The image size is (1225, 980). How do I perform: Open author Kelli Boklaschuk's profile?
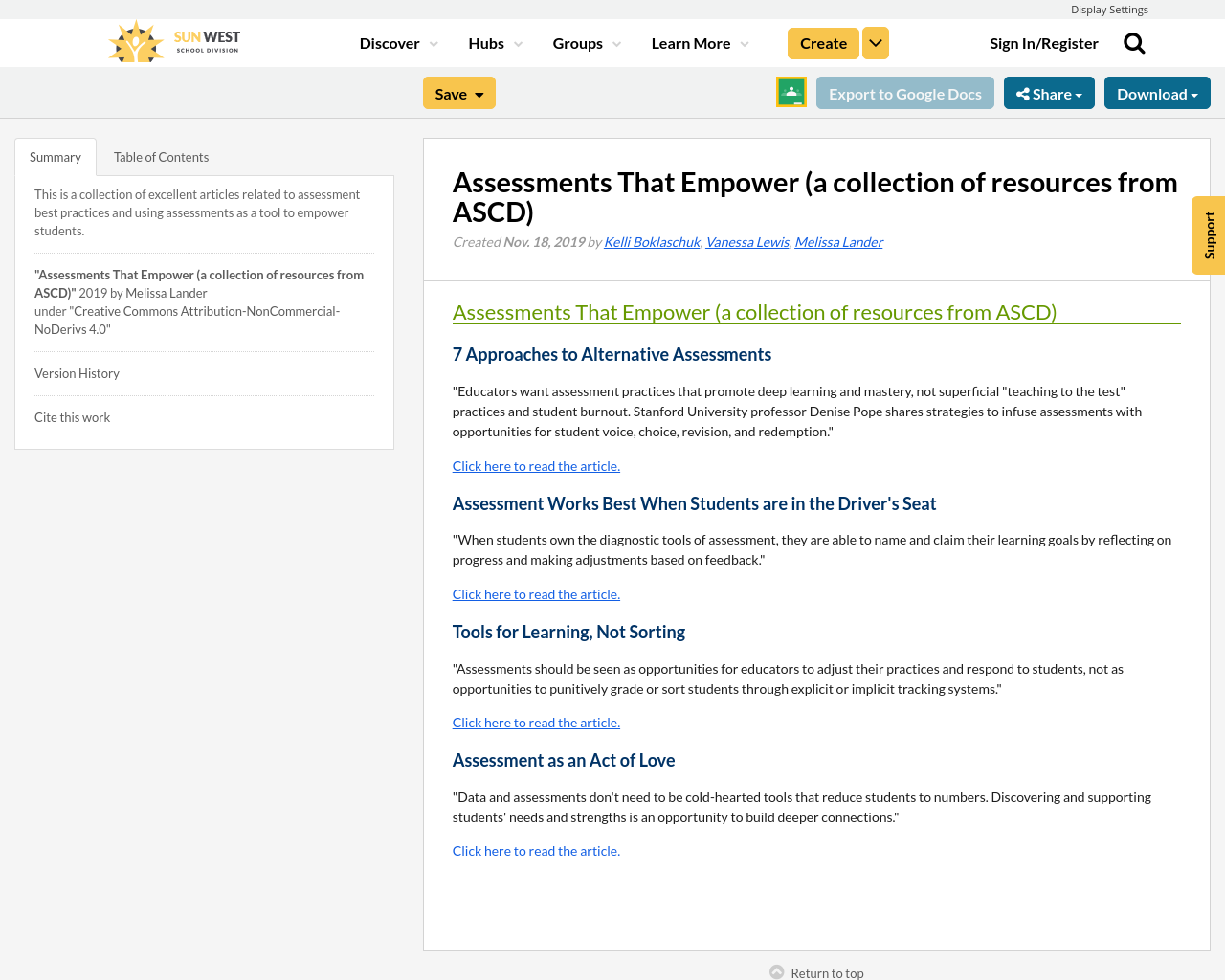652,240
